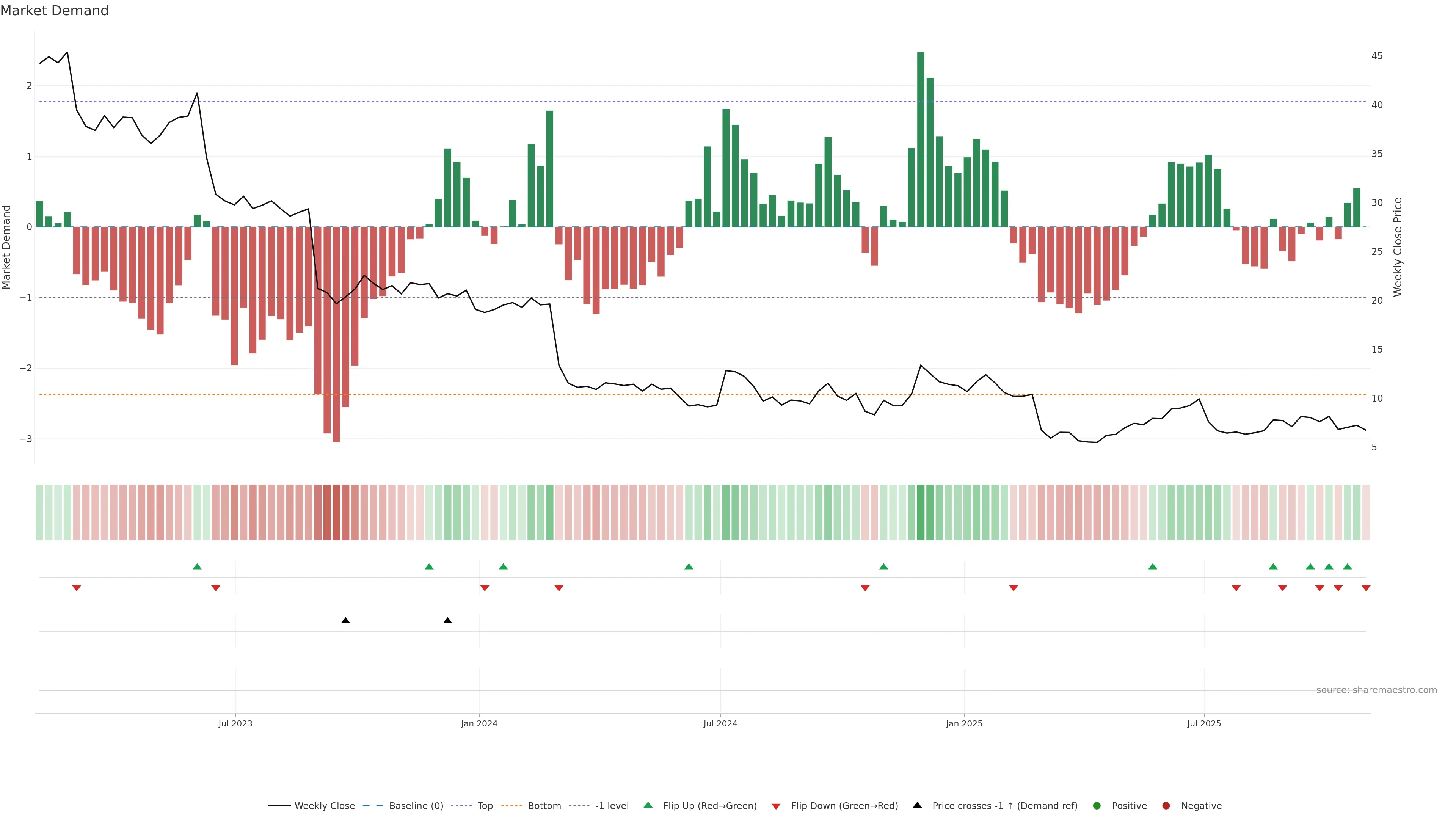Screen dimensions: 1456x819
Task: Click the rightmost green Flip Up triangle marker
Action: pyautogui.click(x=1348, y=566)
